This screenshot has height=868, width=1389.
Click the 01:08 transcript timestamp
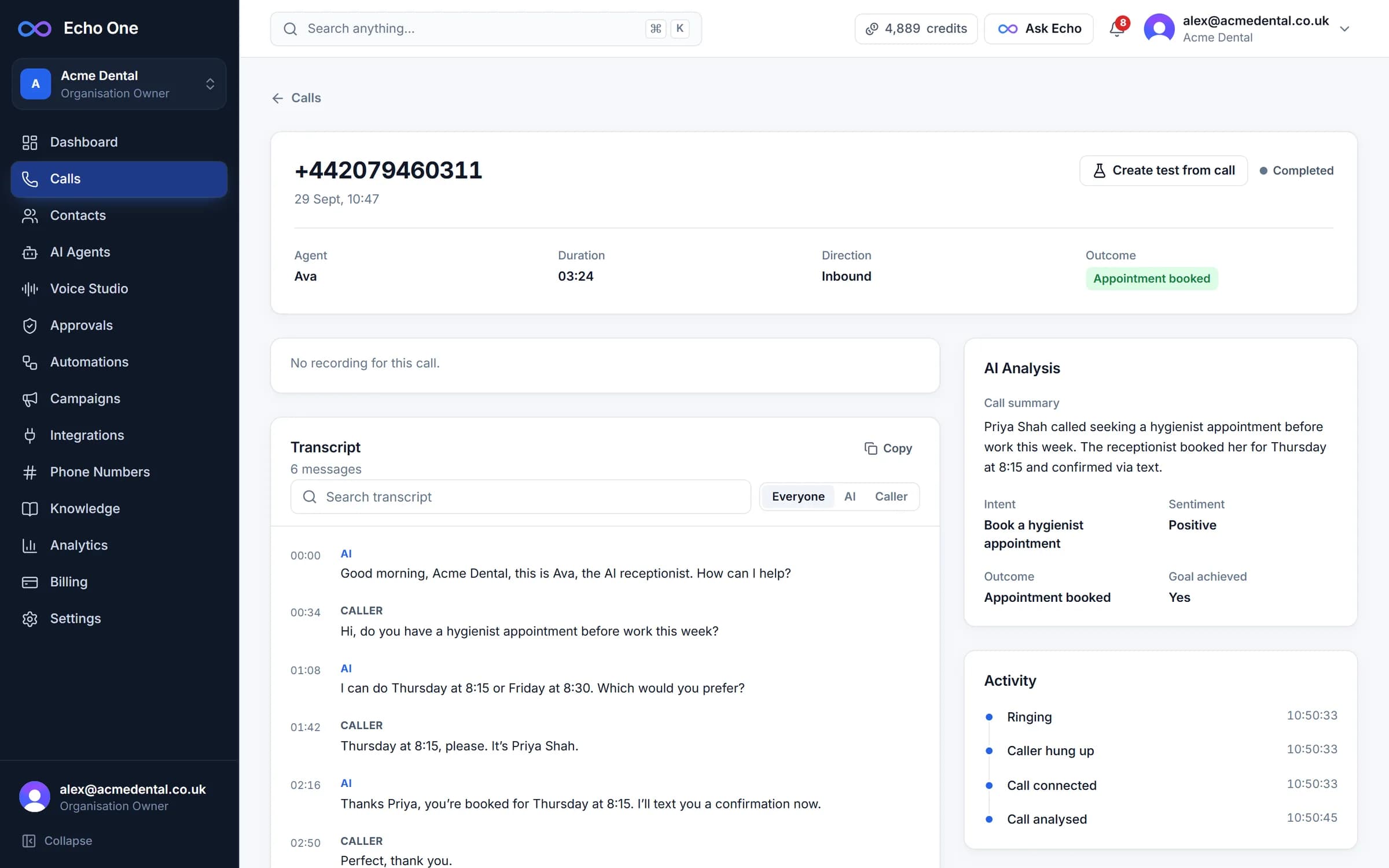click(x=305, y=670)
